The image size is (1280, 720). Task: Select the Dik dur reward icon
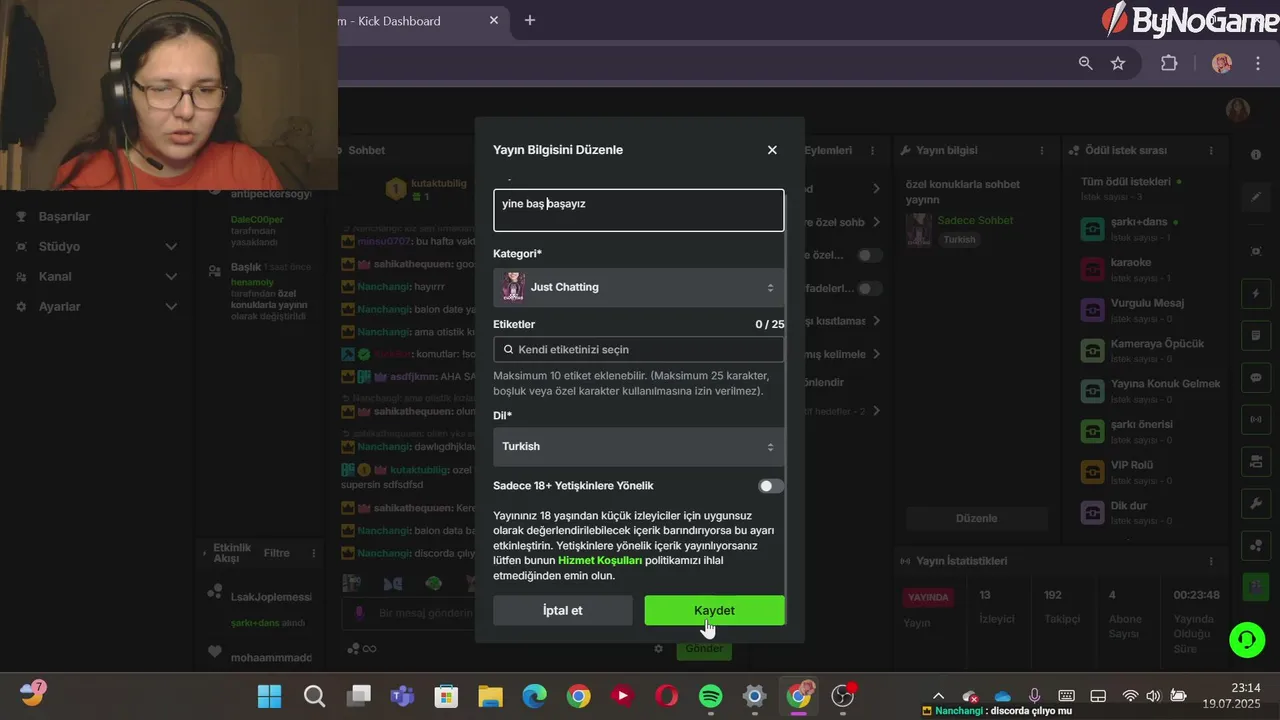click(1093, 512)
